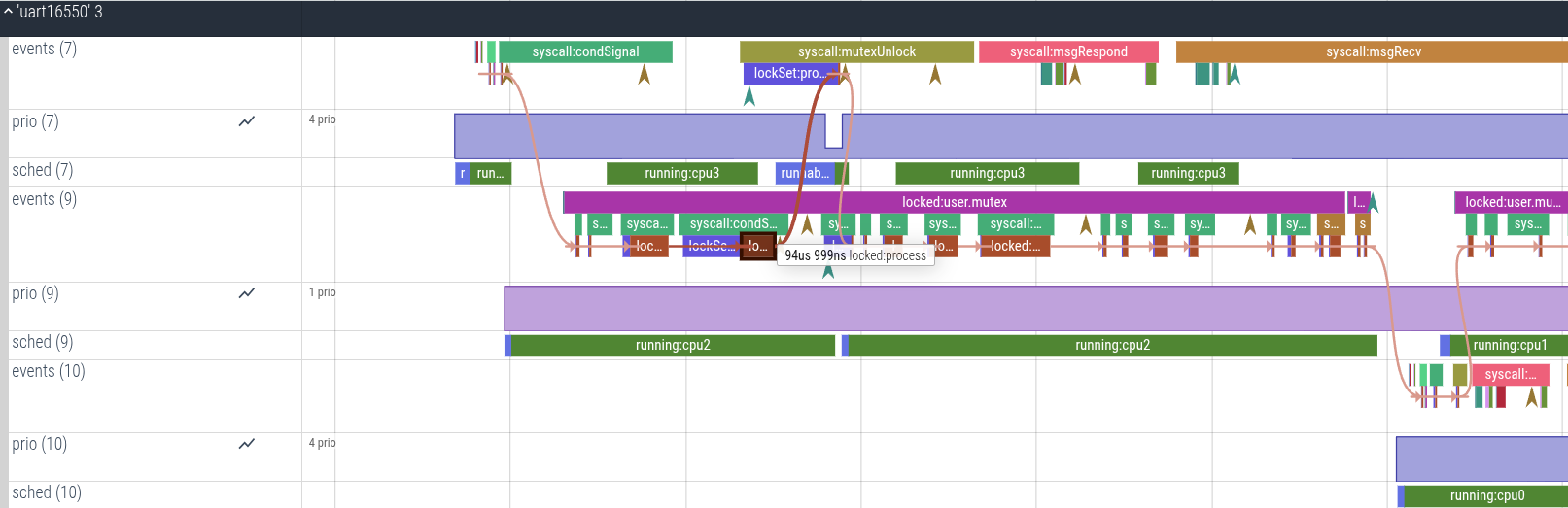Open chart options icon for prio (10)
This screenshot has width=1568, height=508.
(x=247, y=444)
